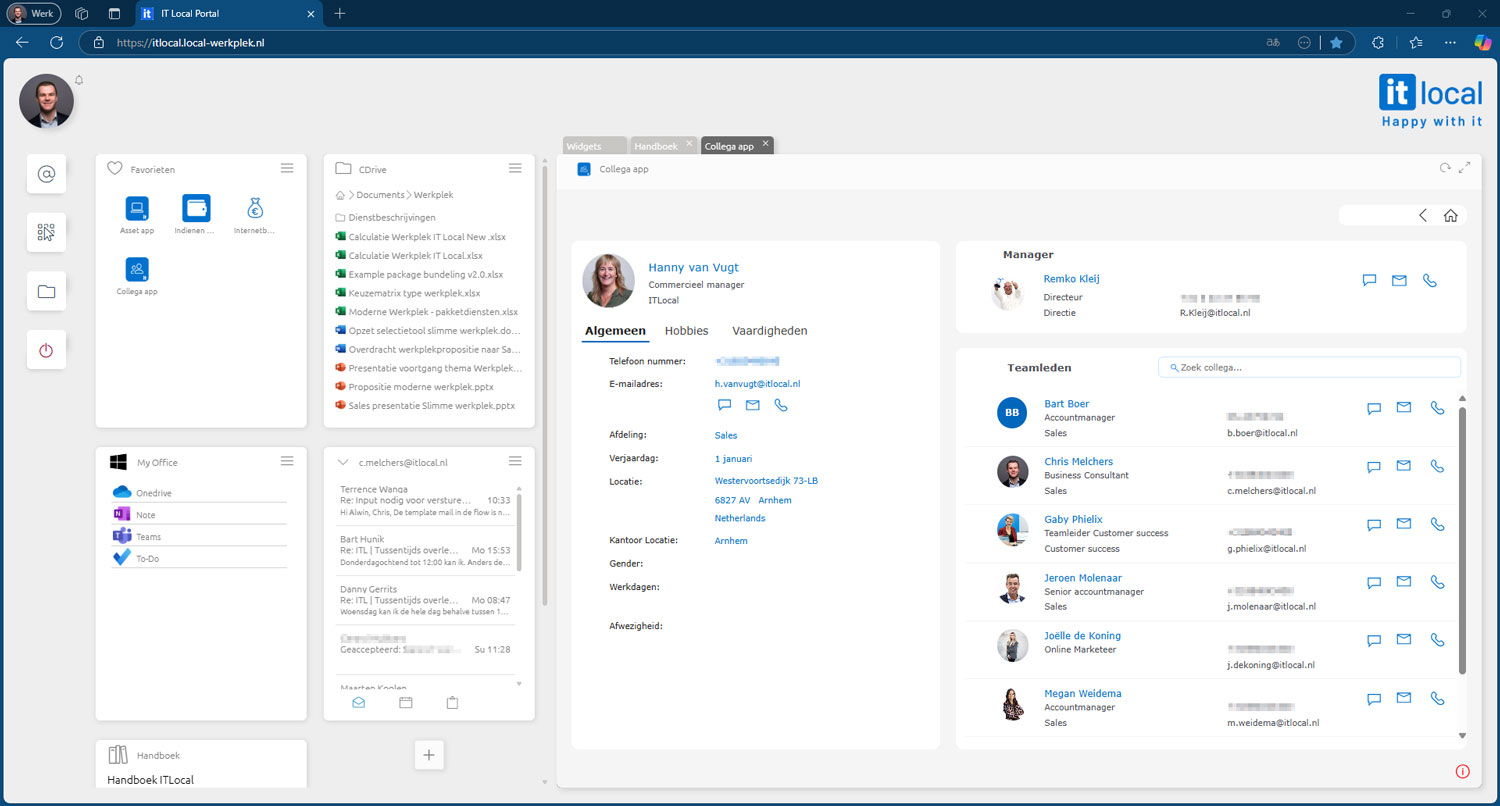The image size is (1500, 806).
Task: Expand the c.melchers@itlocal.nl mailbox chevron
Action: 343,462
